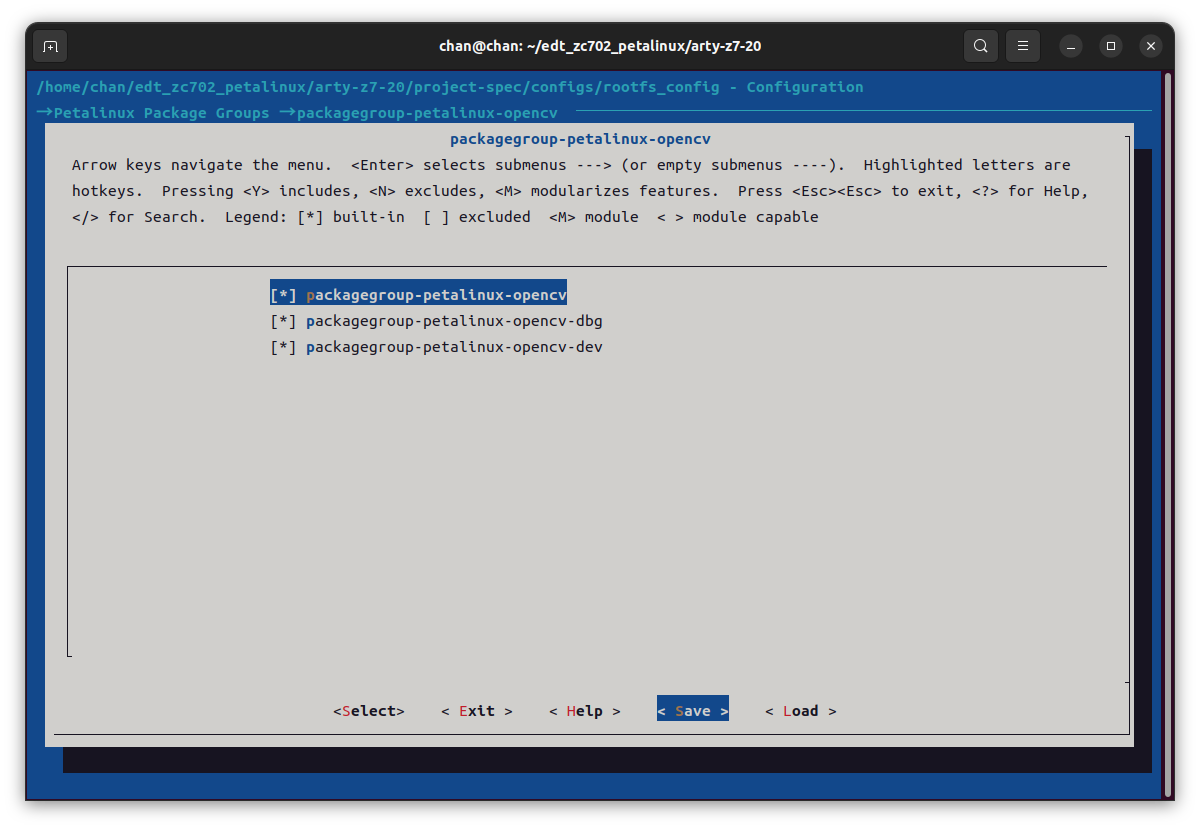The width and height of the screenshot is (1200, 829).
Task: Click the < Load > button
Action: tap(801, 711)
